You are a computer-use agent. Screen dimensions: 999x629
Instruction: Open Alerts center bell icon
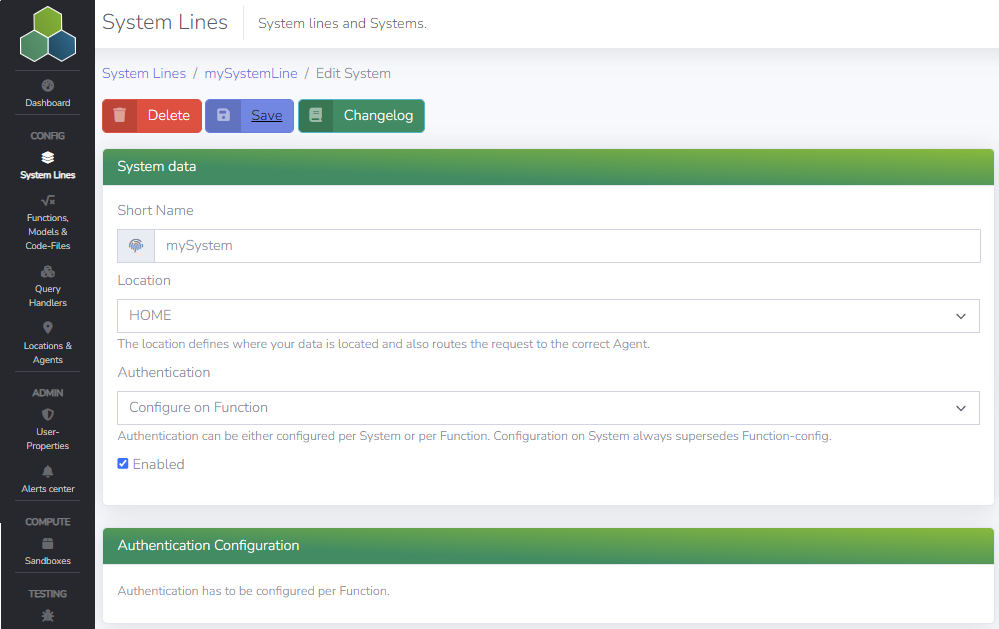[x=48, y=472]
